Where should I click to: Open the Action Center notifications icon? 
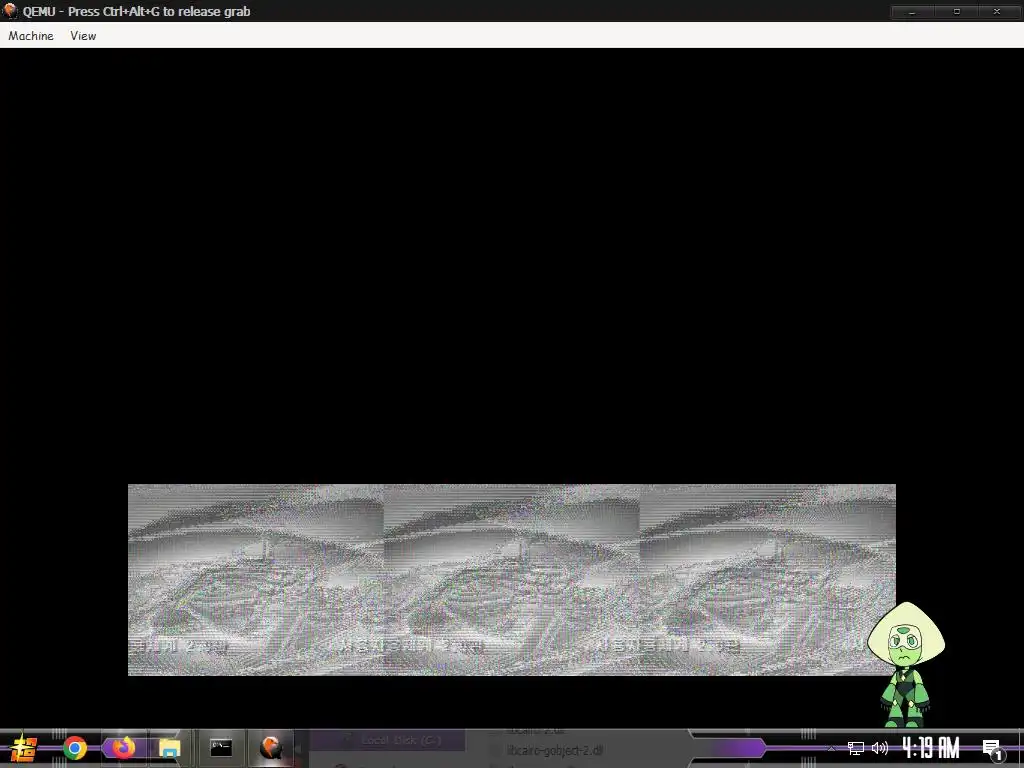click(992, 750)
